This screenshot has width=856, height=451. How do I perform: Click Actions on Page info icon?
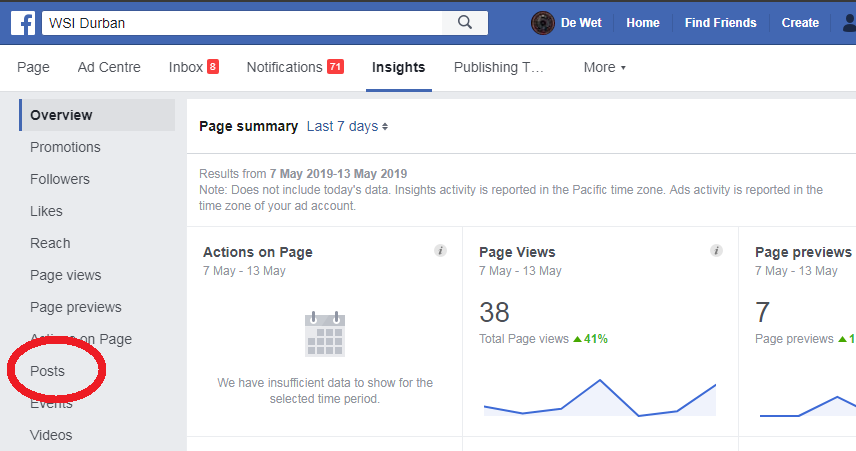(440, 251)
